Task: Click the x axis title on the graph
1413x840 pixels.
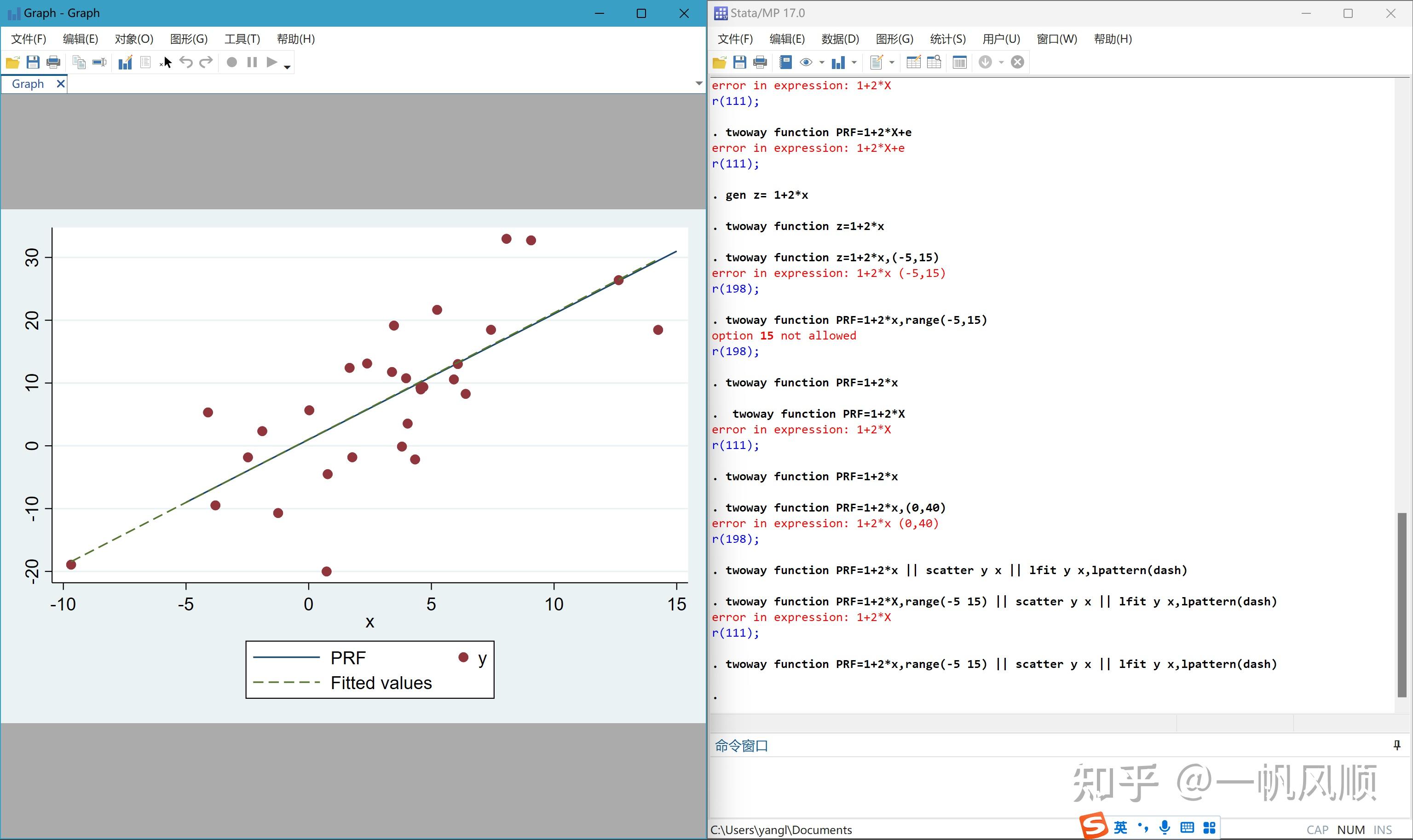Action: click(x=369, y=622)
